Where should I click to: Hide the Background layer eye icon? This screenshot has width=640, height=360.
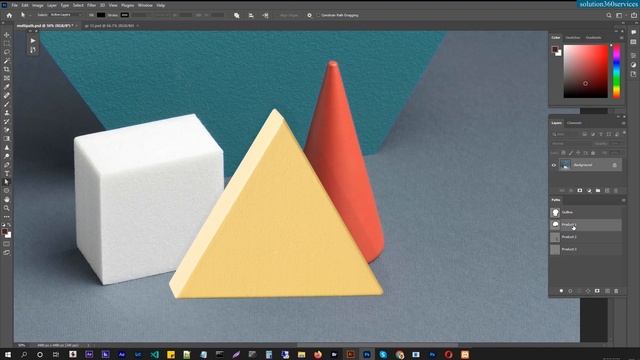point(554,165)
